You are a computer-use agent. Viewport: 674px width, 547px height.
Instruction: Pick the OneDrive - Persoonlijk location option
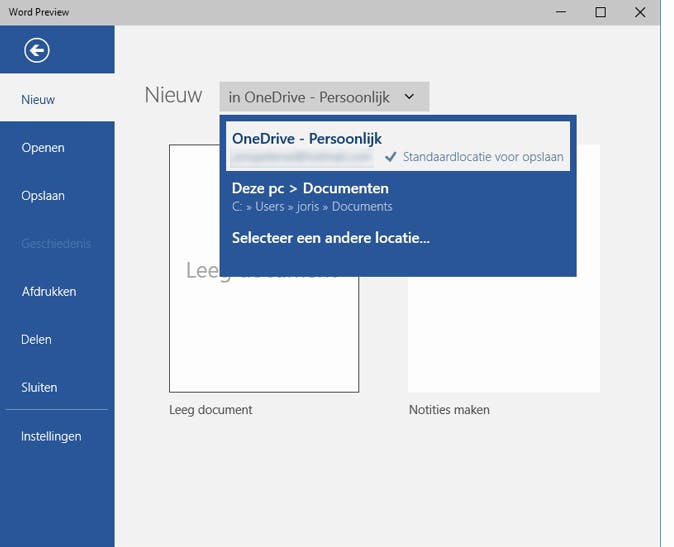398,147
